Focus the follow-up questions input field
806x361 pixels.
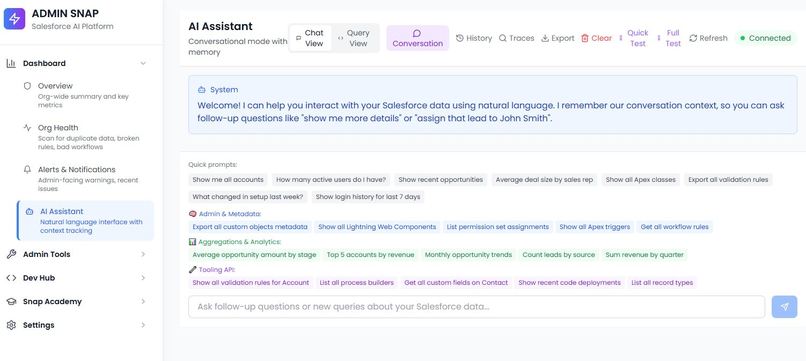(477, 306)
